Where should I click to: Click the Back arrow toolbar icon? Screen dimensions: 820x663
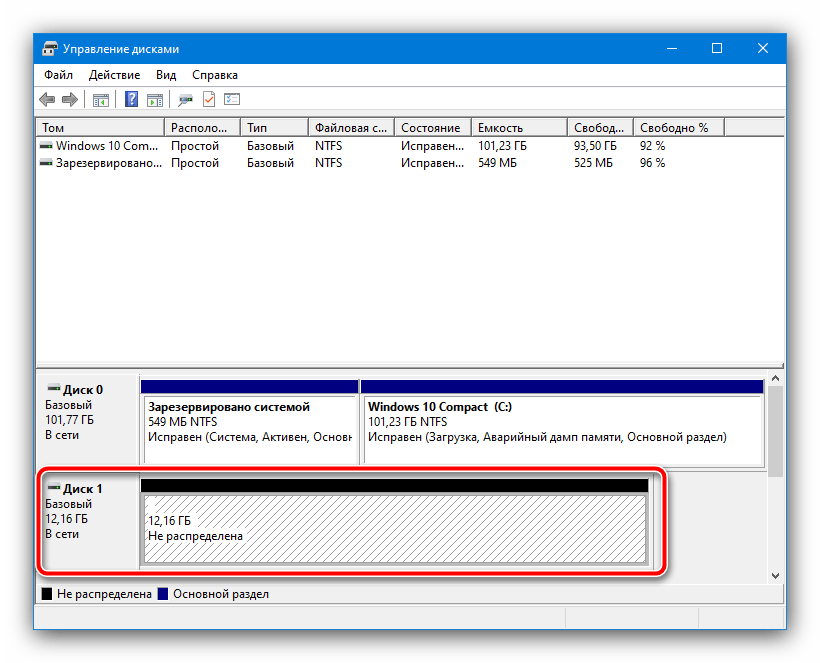click(x=47, y=100)
